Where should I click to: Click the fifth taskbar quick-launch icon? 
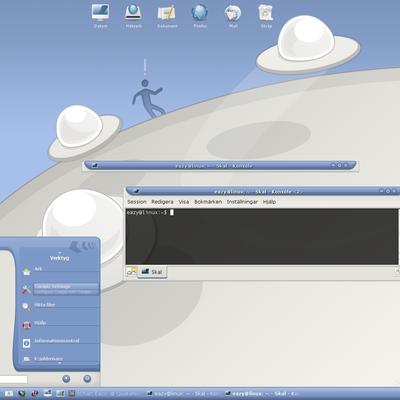pyautogui.click(x=60, y=394)
